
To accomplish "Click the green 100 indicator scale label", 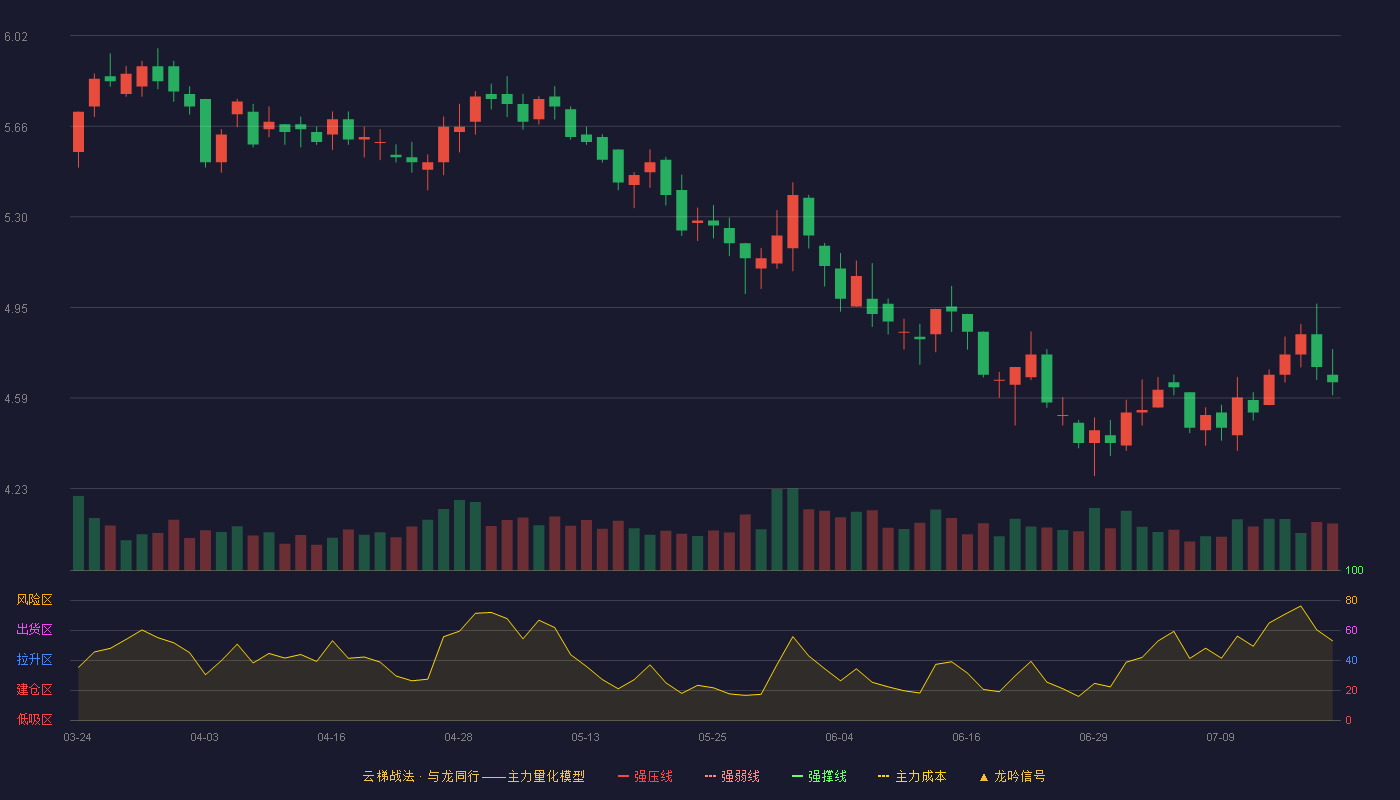I will pos(1354,571).
